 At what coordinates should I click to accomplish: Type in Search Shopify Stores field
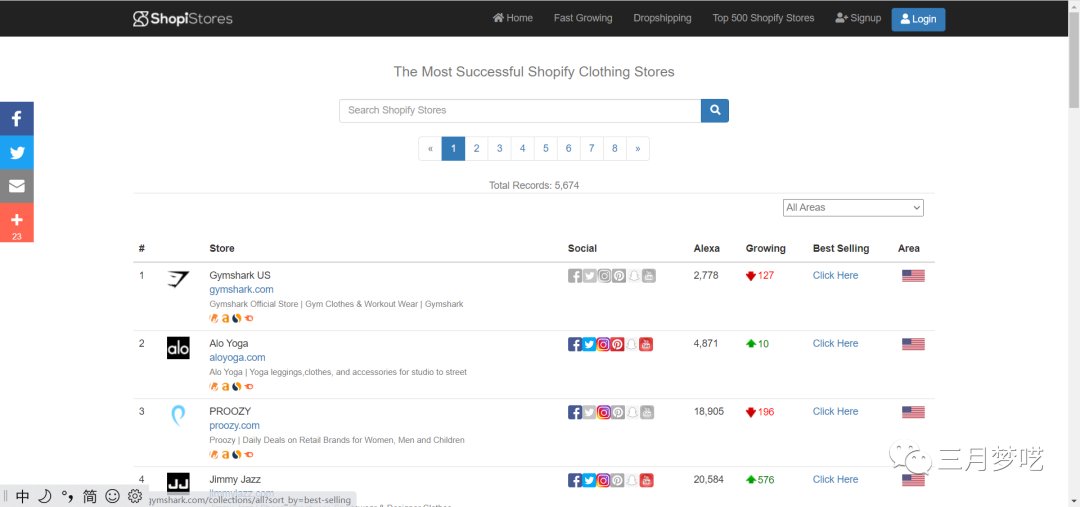pyautogui.click(x=519, y=111)
